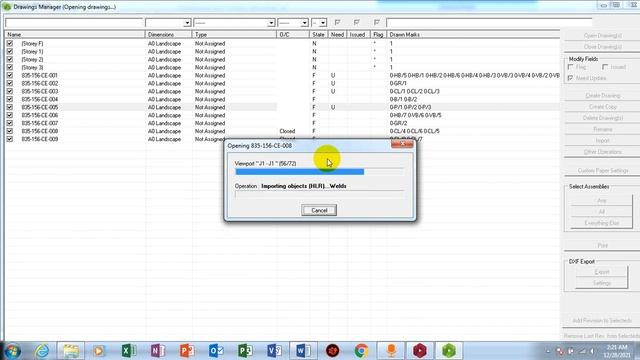
Task: Launch Windows Media Player from taskbar
Action: [98, 351]
